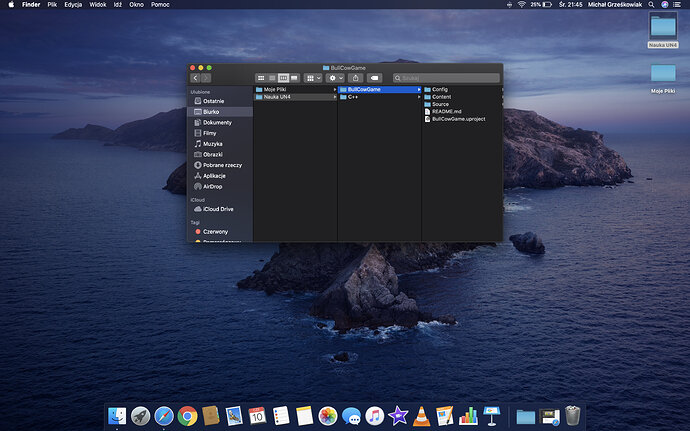Open Google Chrome from the Dock
Viewport: 690px width, 431px height.
(x=186, y=415)
